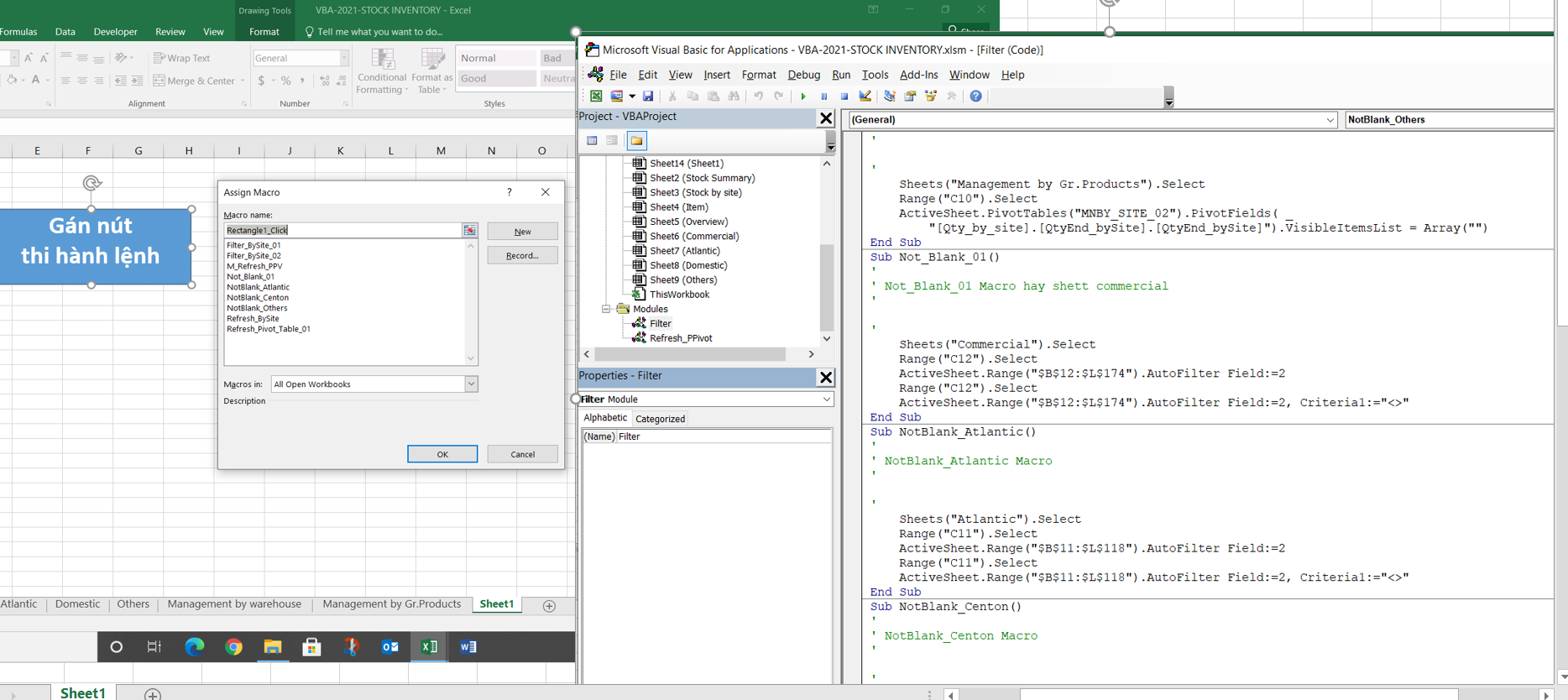The width and height of the screenshot is (1568, 700).
Task: Click Cut scissors icon in VBA toolbar
Action: 672,97
